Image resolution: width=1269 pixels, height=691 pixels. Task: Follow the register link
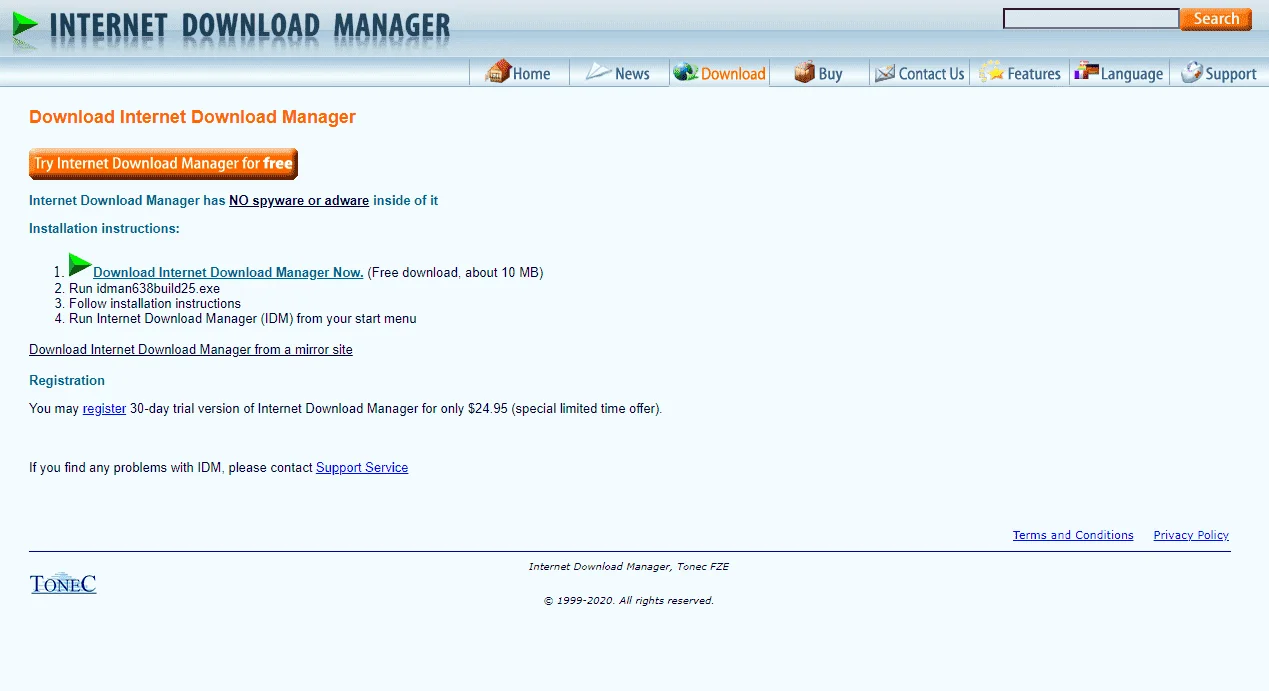click(x=104, y=409)
